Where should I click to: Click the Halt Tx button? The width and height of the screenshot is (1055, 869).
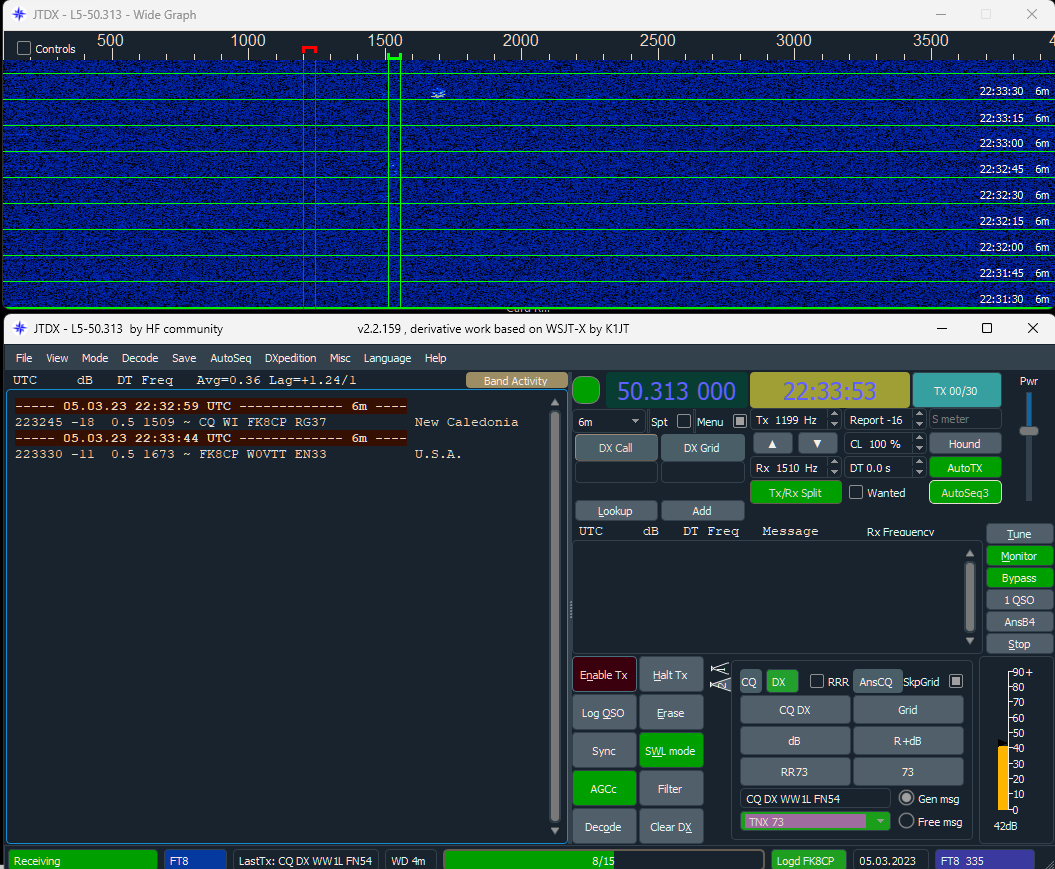click(670, 675)
